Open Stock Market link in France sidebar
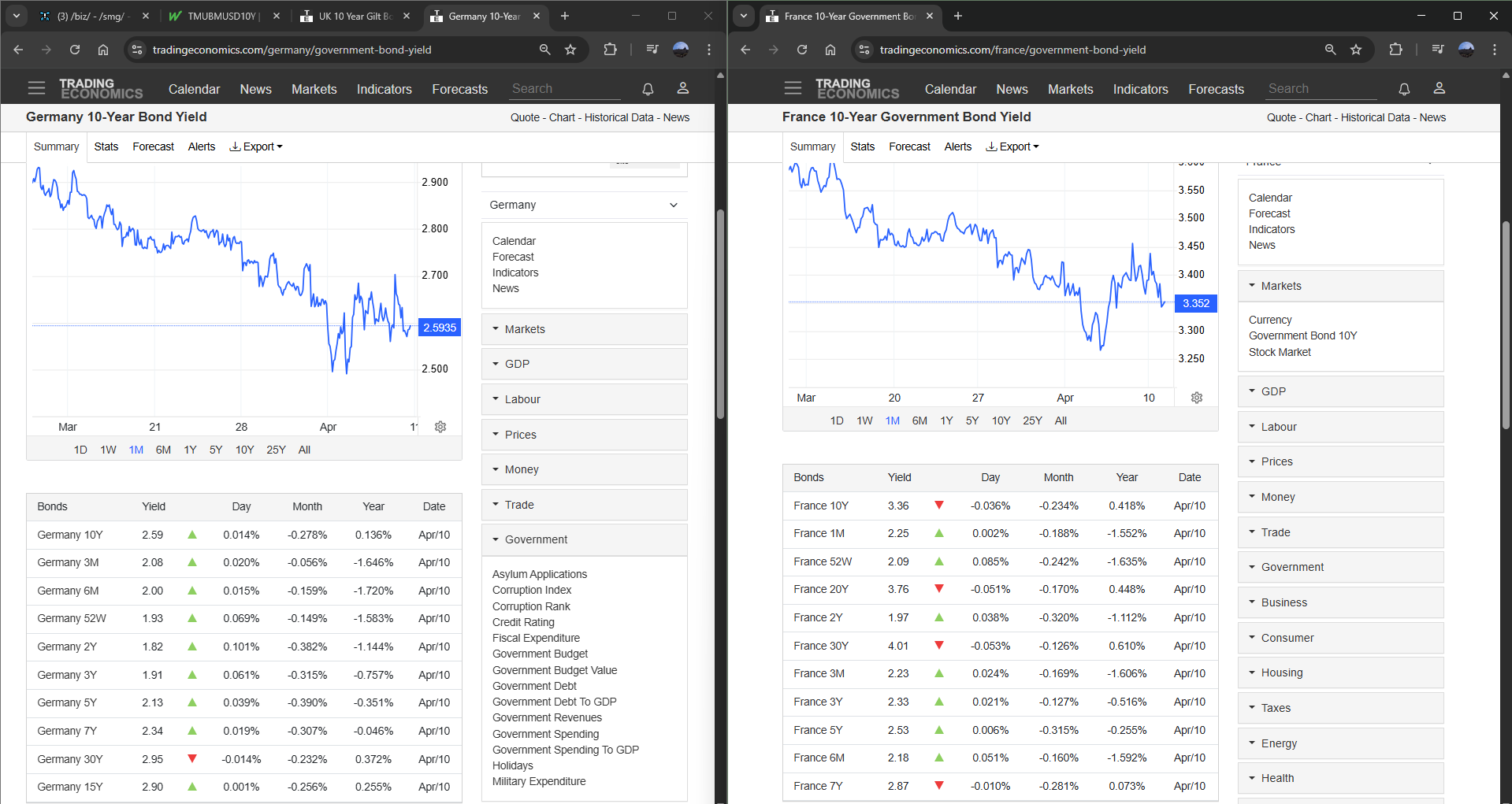The height and width of the screenshot is (804, 1512). (1280, 352)
